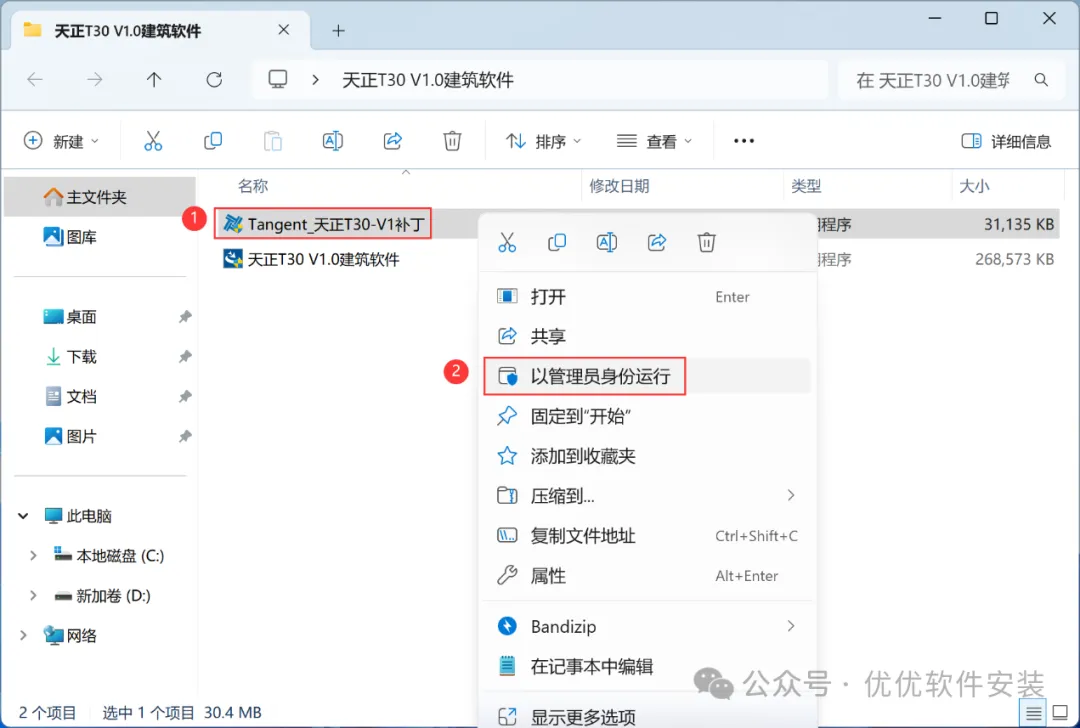The width and height of the screenshot is (1080, 728).
Task: Open the Bandizip submenu
Action: (x=647, y=626)
